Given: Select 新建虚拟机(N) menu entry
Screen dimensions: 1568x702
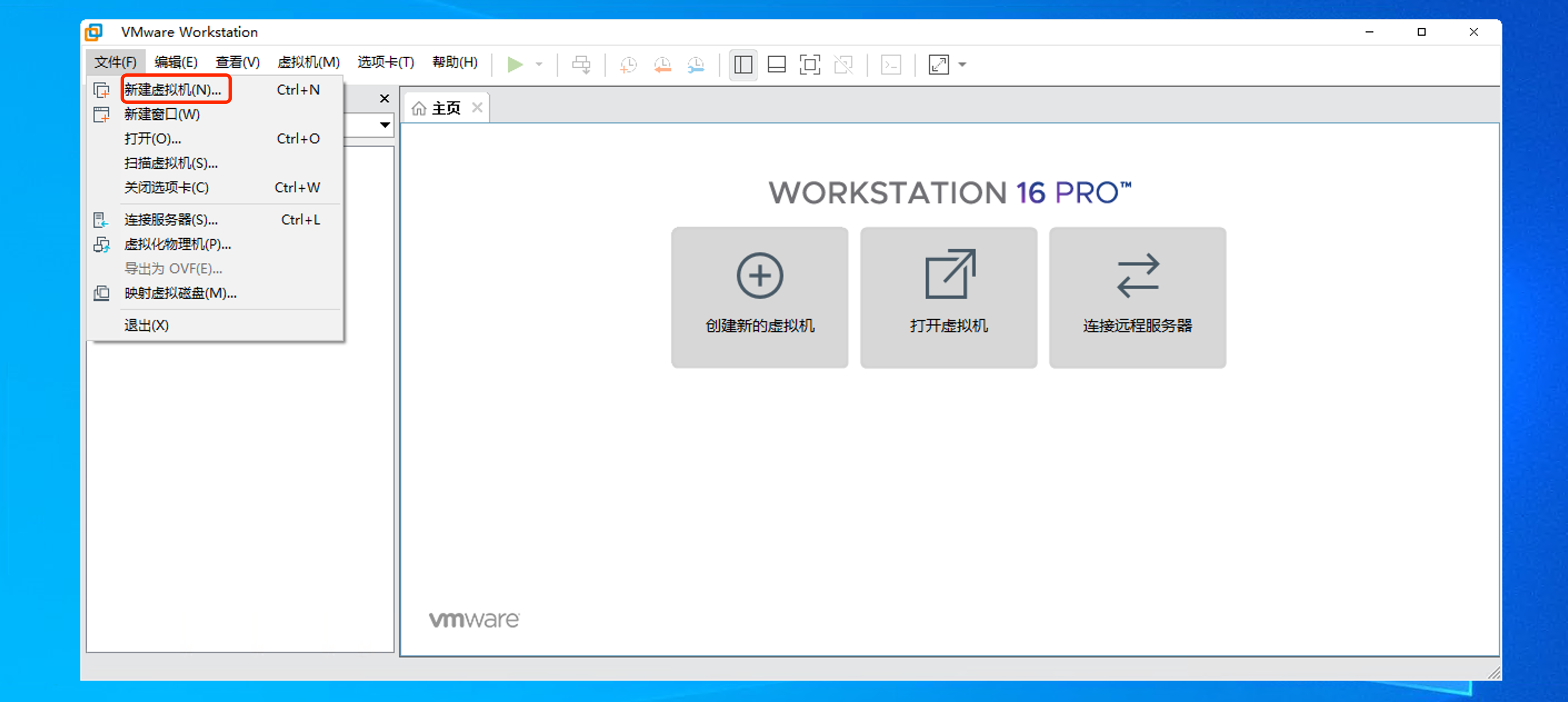Looking at the screenshot, I should pos(173,90).
